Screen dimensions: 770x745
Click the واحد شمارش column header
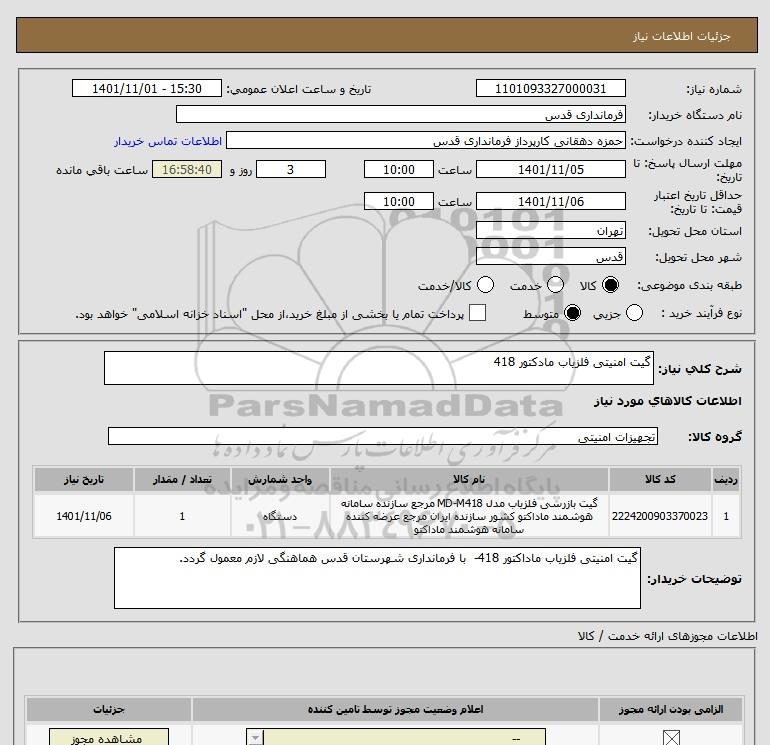click(280, 479)
